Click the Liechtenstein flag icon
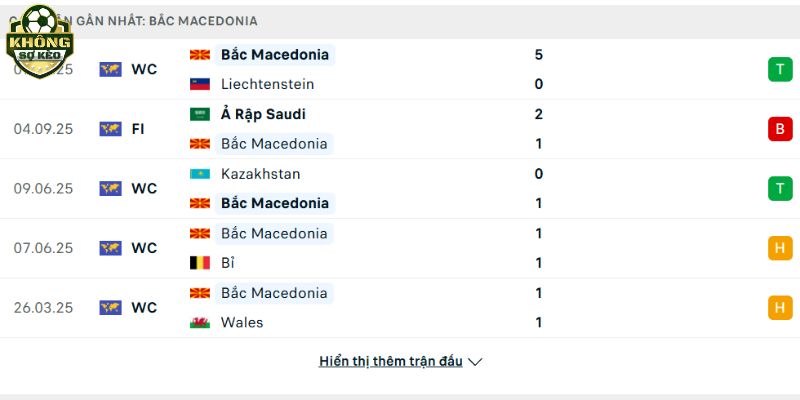The width and height of the screenshot is (800, 400). [x=200, y=84]
